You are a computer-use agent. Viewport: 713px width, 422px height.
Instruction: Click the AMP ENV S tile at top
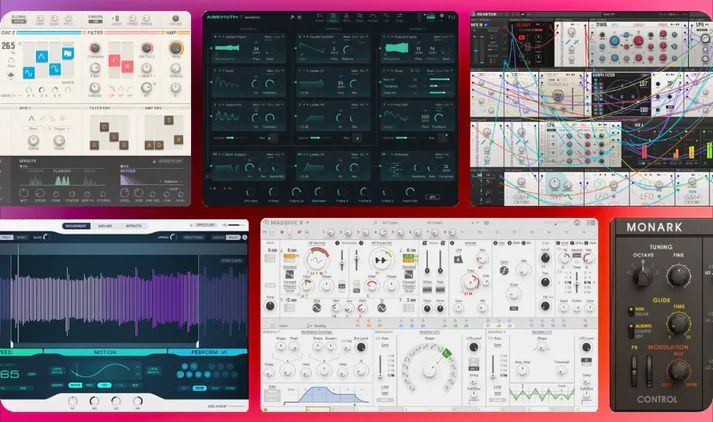[169, 120]
